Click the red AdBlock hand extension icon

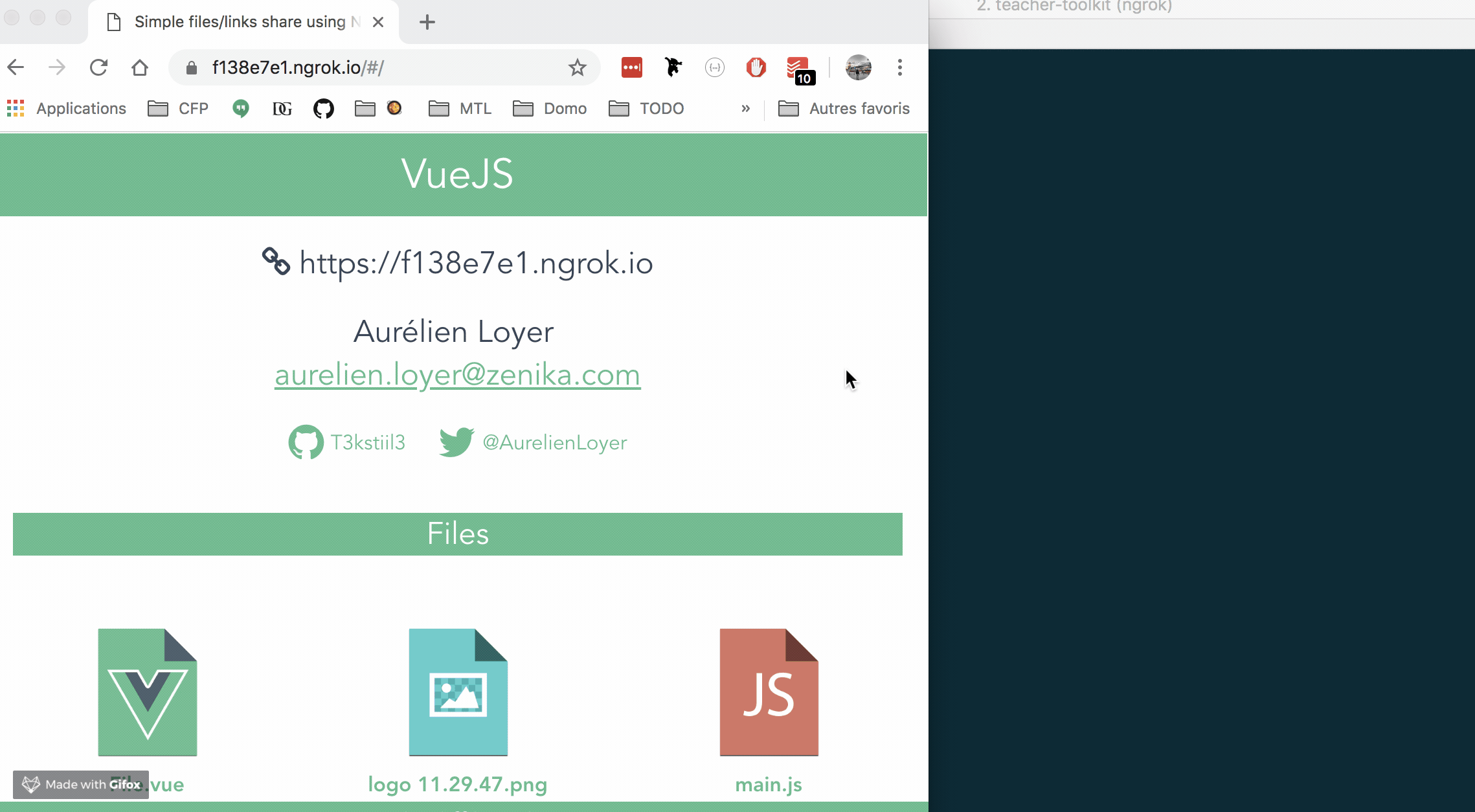(x=756, y=67)
